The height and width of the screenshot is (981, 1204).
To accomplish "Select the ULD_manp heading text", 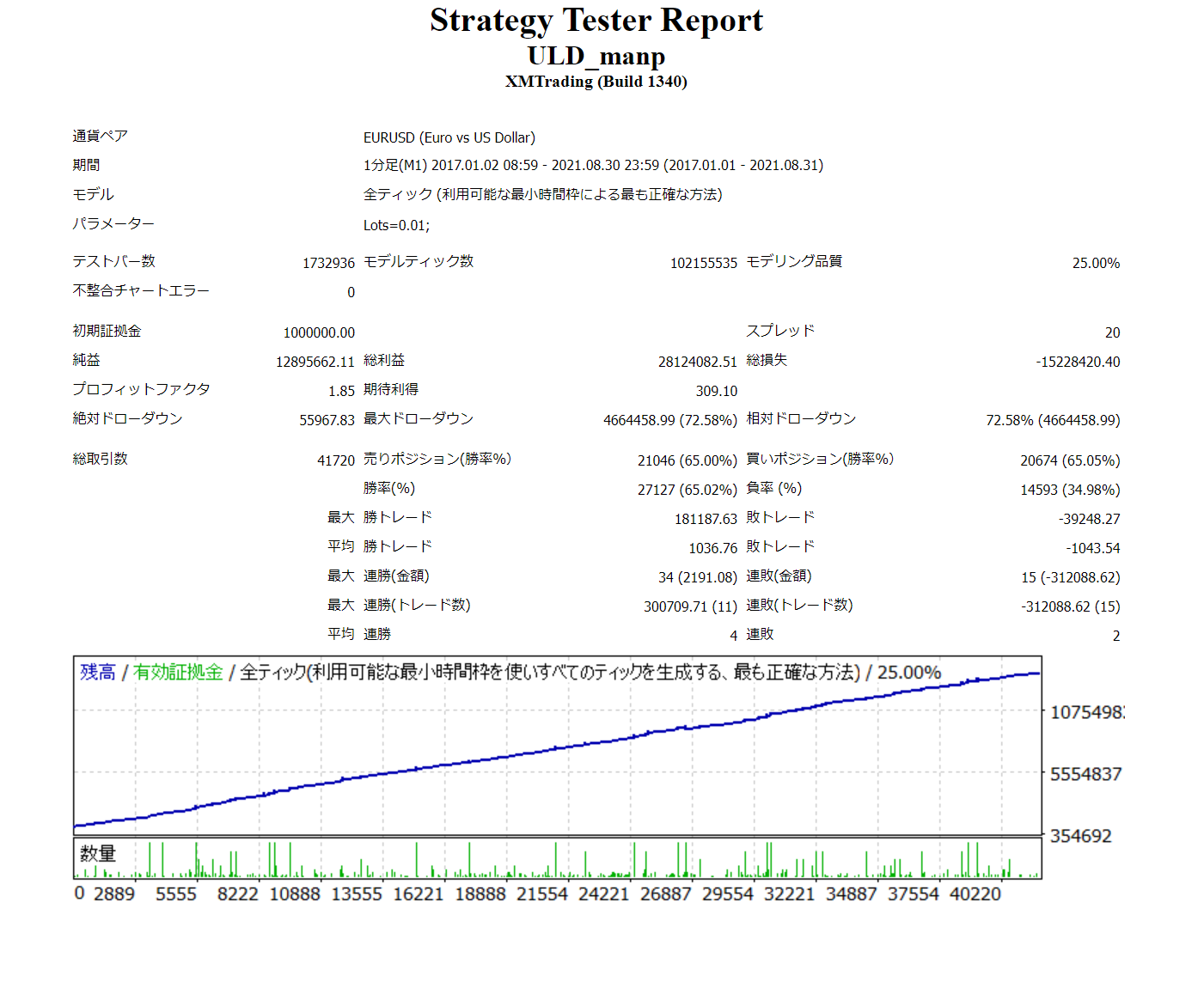I will [x=596, y=57].
